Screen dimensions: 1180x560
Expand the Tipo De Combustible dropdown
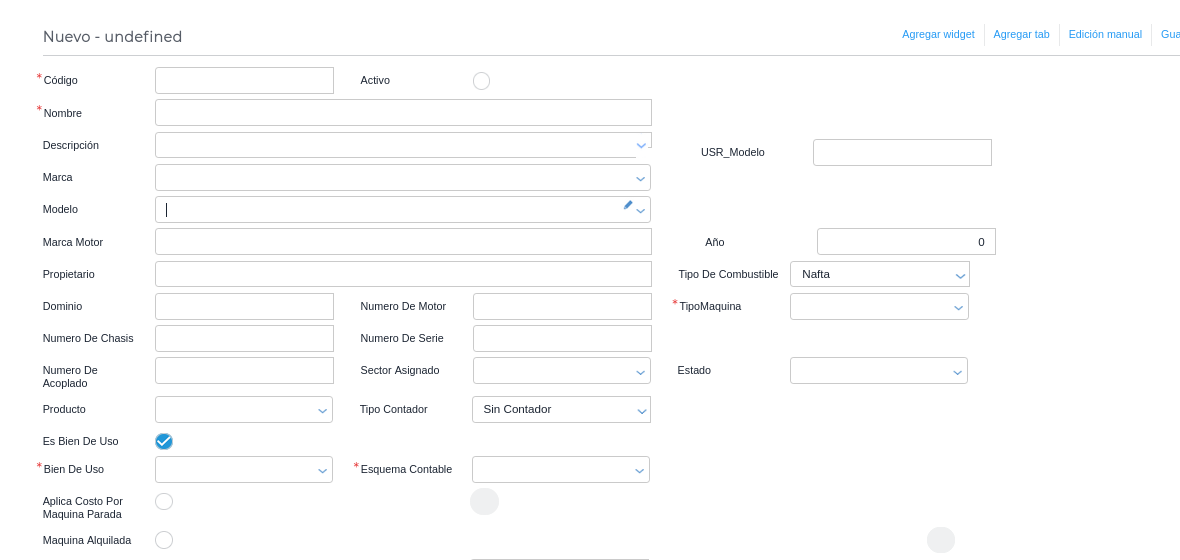(879, 274)
